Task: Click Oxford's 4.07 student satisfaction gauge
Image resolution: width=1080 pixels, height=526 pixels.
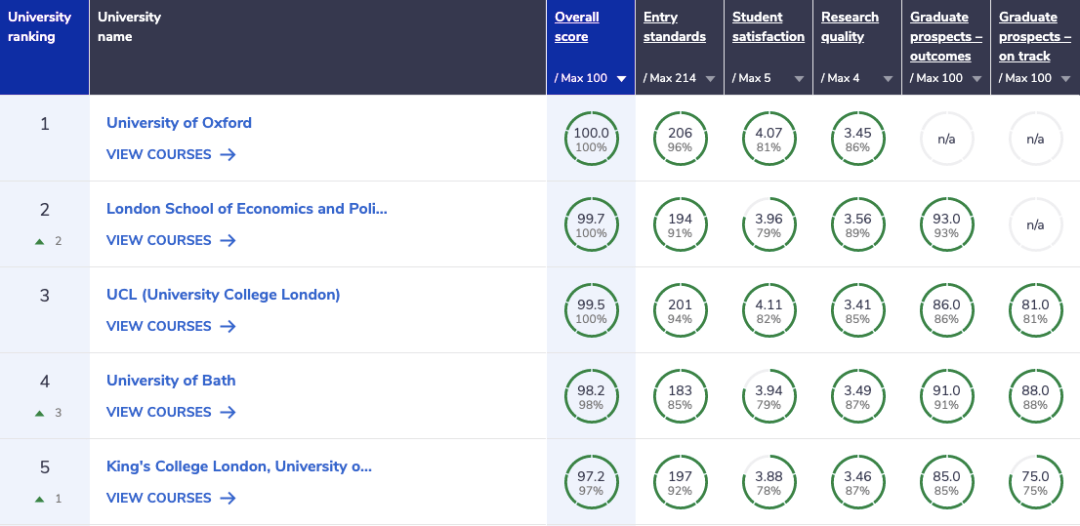Action: click(769, 138)
